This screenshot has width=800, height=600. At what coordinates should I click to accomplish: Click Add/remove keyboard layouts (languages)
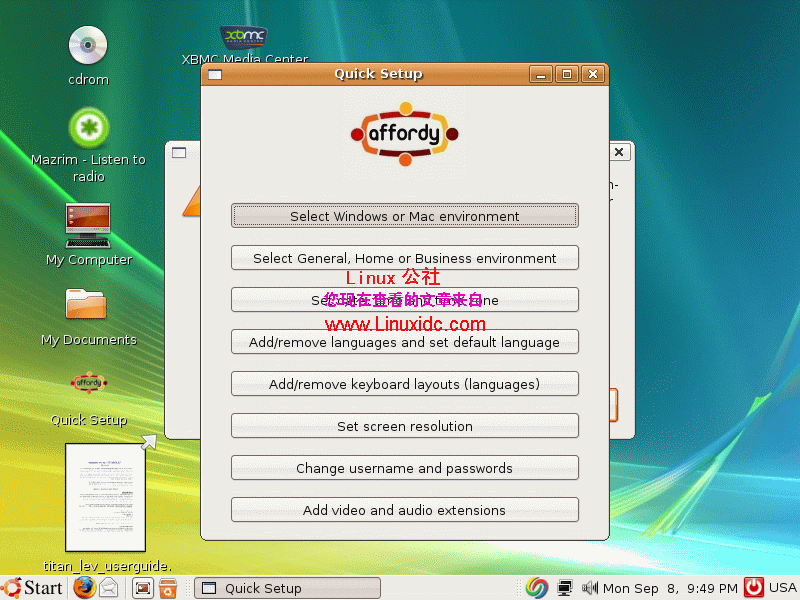point(404,383)
